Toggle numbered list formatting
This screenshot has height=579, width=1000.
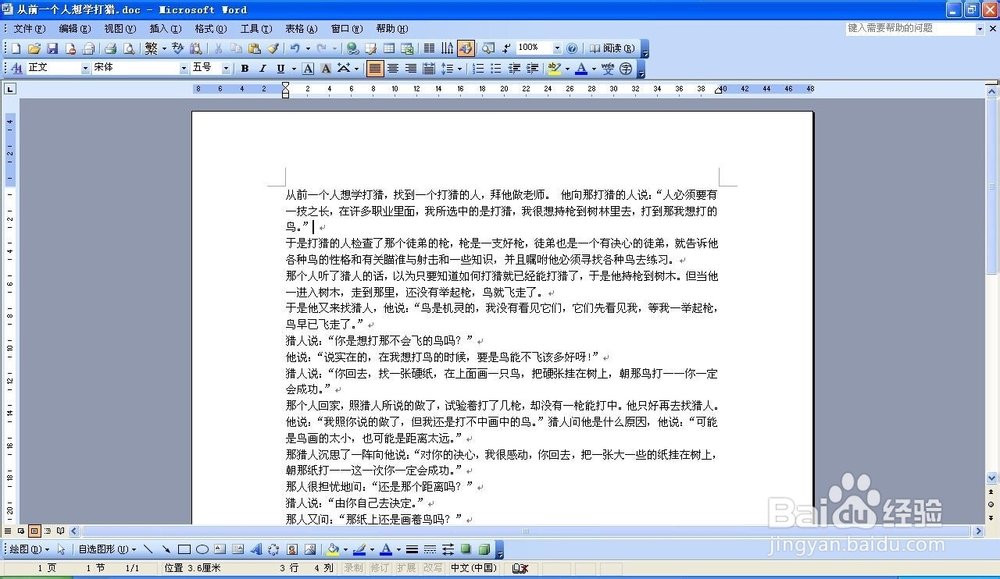478,68
